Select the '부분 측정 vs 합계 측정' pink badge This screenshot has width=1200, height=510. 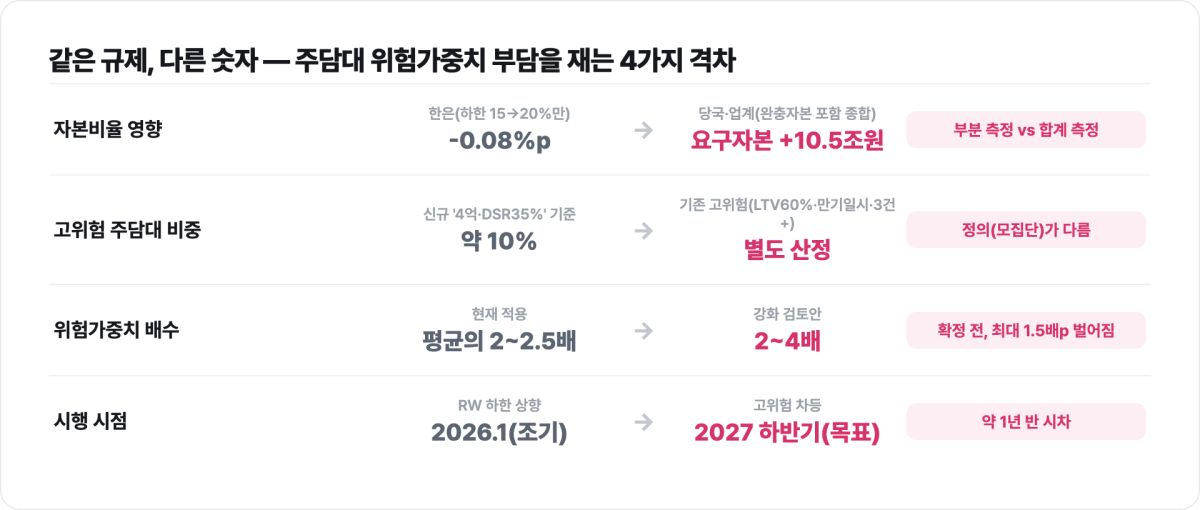click(x=1026, y=130)
